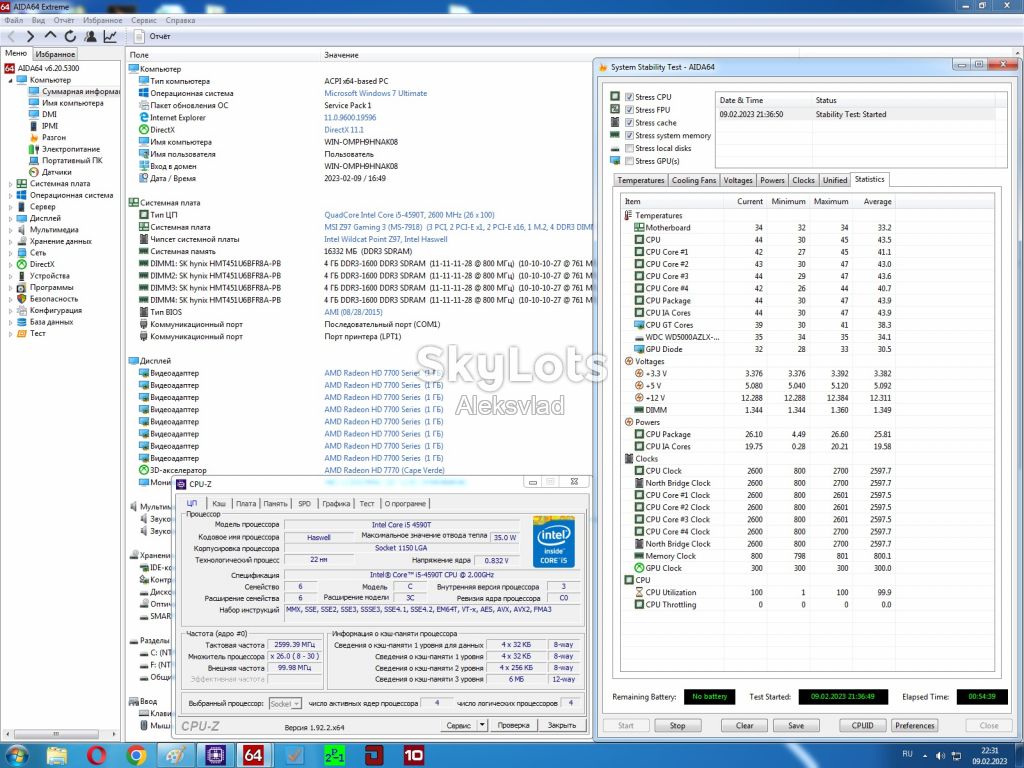
Task: Expand the Операционная система tree node
Action: 10,195
